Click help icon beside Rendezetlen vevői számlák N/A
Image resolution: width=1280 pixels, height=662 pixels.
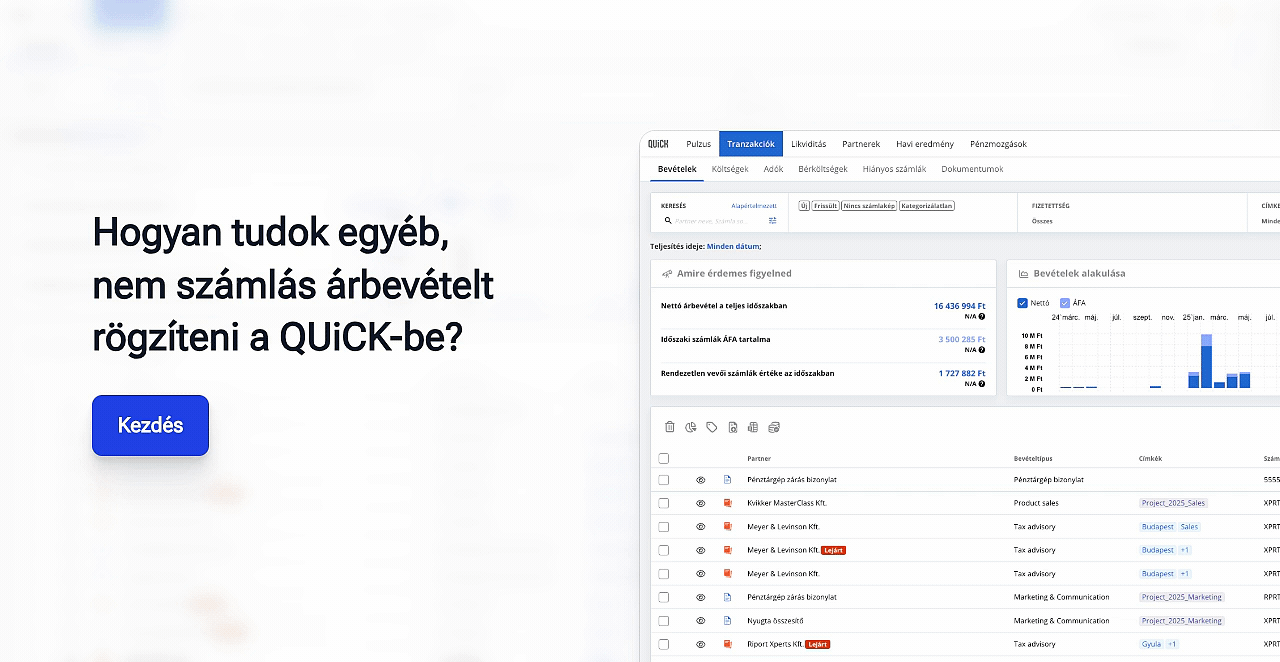click(x=982, y=384)
